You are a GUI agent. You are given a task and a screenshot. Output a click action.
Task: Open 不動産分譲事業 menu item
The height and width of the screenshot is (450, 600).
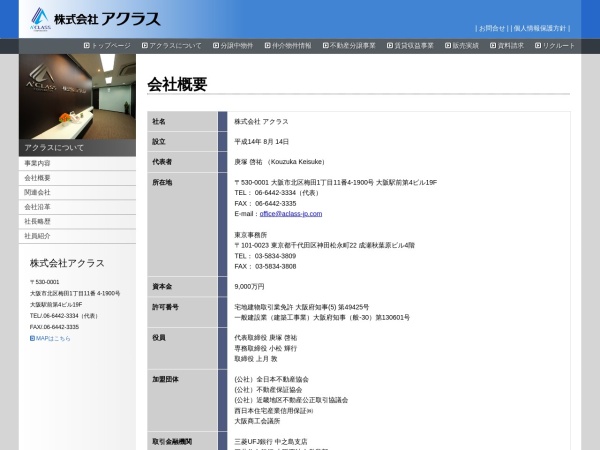(x=353, y=46)
